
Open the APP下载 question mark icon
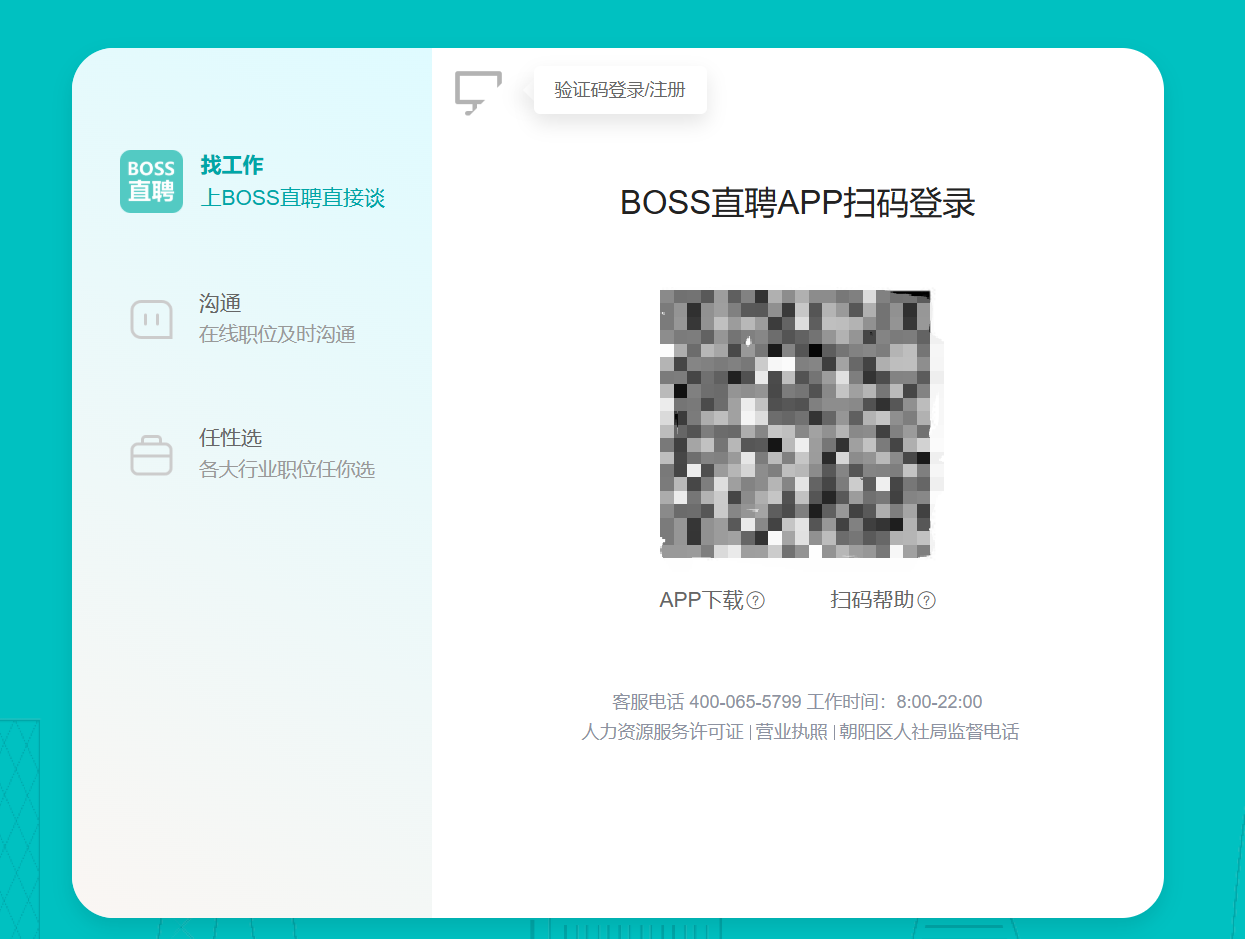pos(756,600)
